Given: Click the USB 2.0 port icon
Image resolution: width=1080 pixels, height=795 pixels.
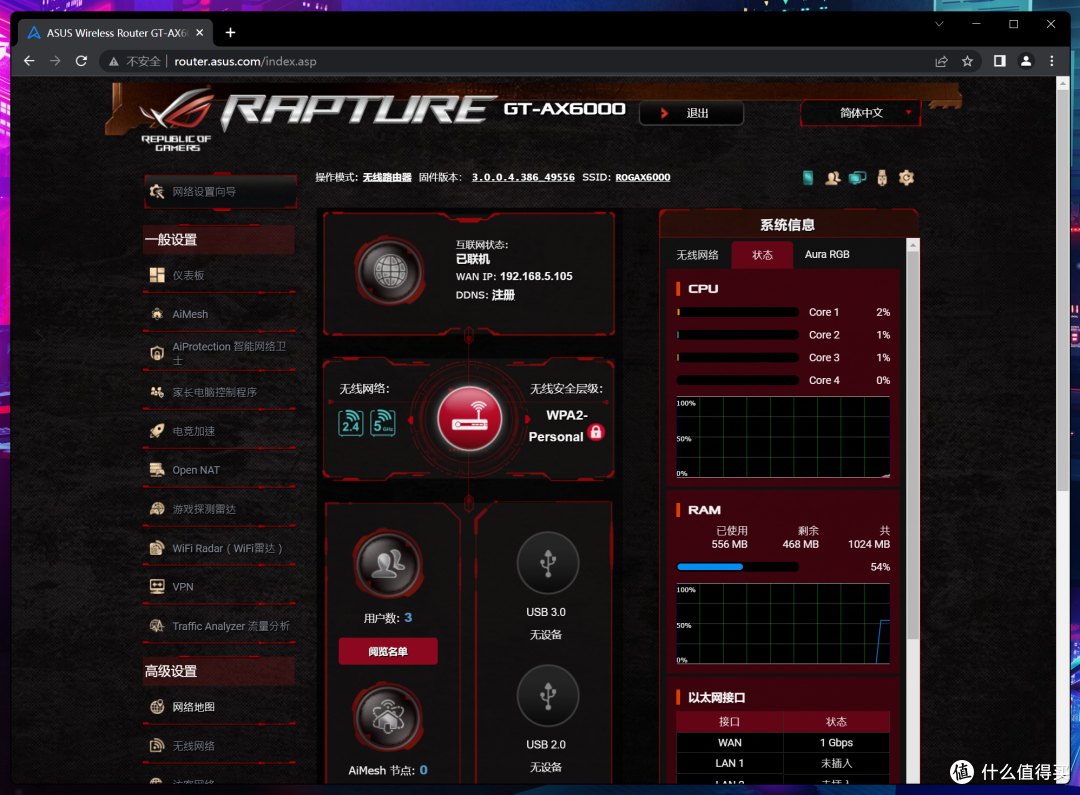Looking at the screenshot, I should (547, 696).
